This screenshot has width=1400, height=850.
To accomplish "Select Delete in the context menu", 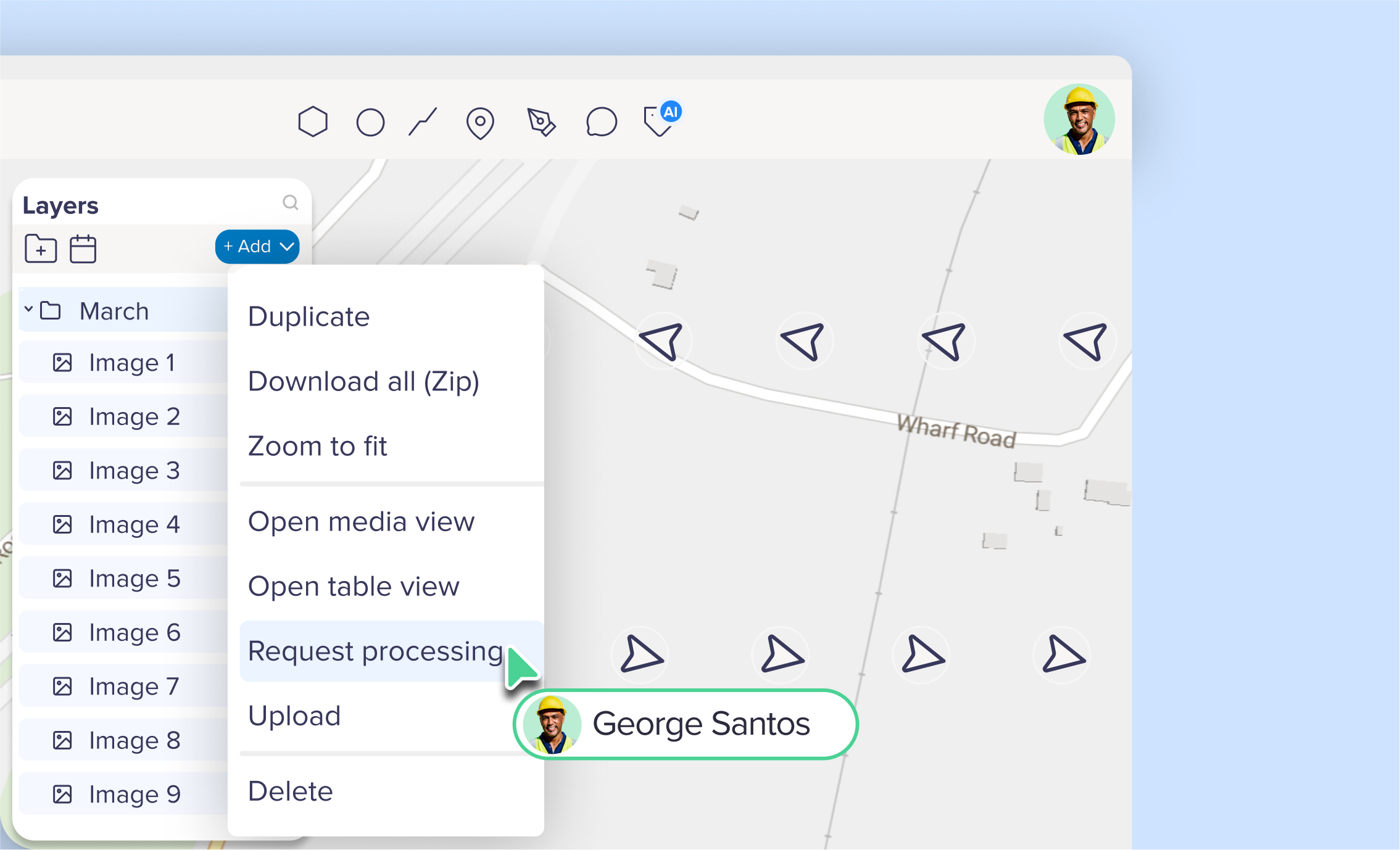I will tap(291, 791).
